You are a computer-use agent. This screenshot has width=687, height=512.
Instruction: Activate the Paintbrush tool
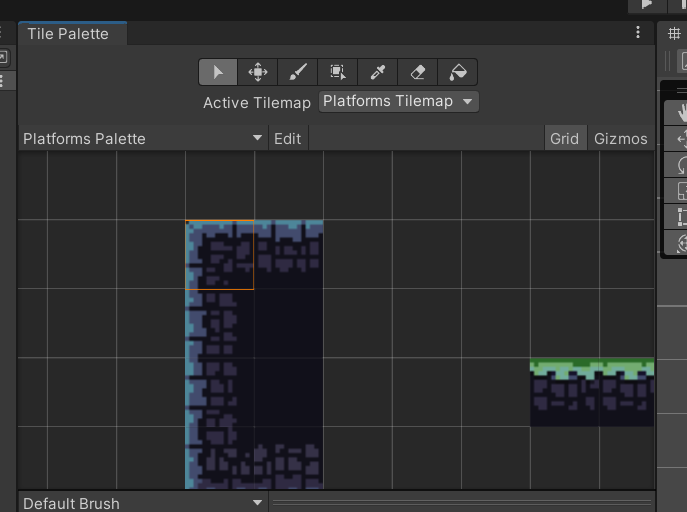(x=297, y=72)
